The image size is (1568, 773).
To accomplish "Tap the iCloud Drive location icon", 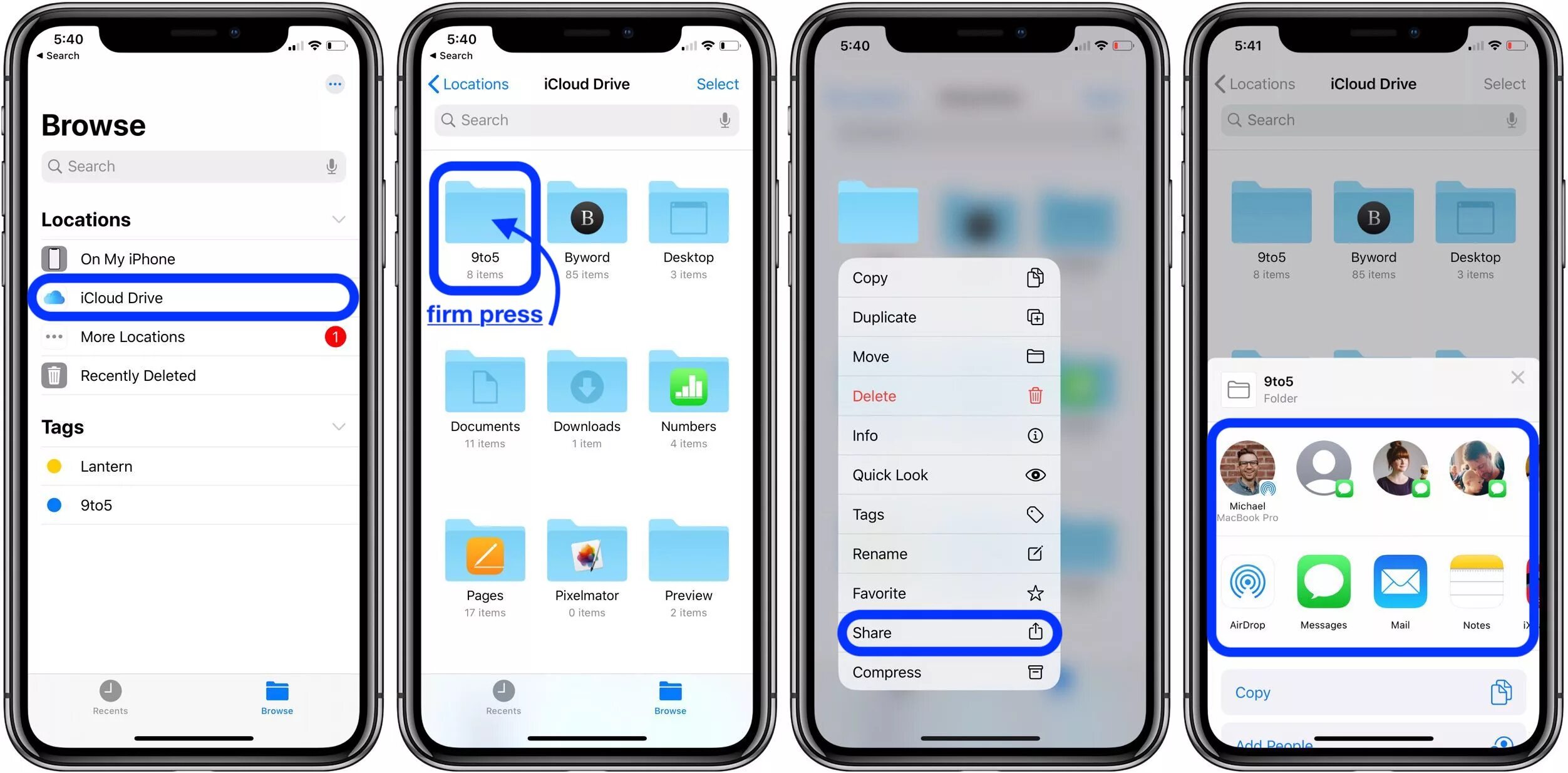I will click(53, 297).
